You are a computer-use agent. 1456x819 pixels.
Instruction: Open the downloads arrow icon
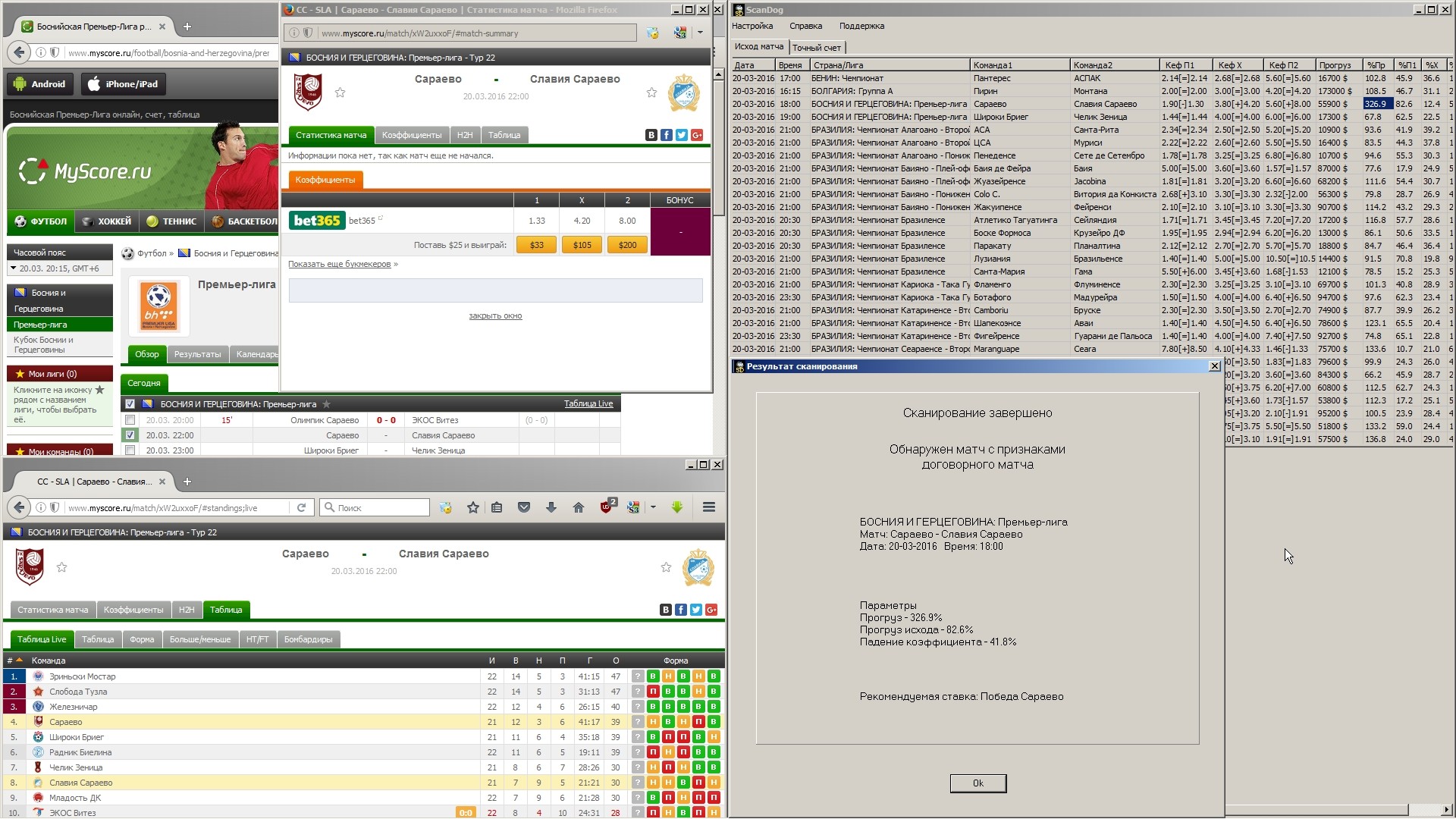551,507
